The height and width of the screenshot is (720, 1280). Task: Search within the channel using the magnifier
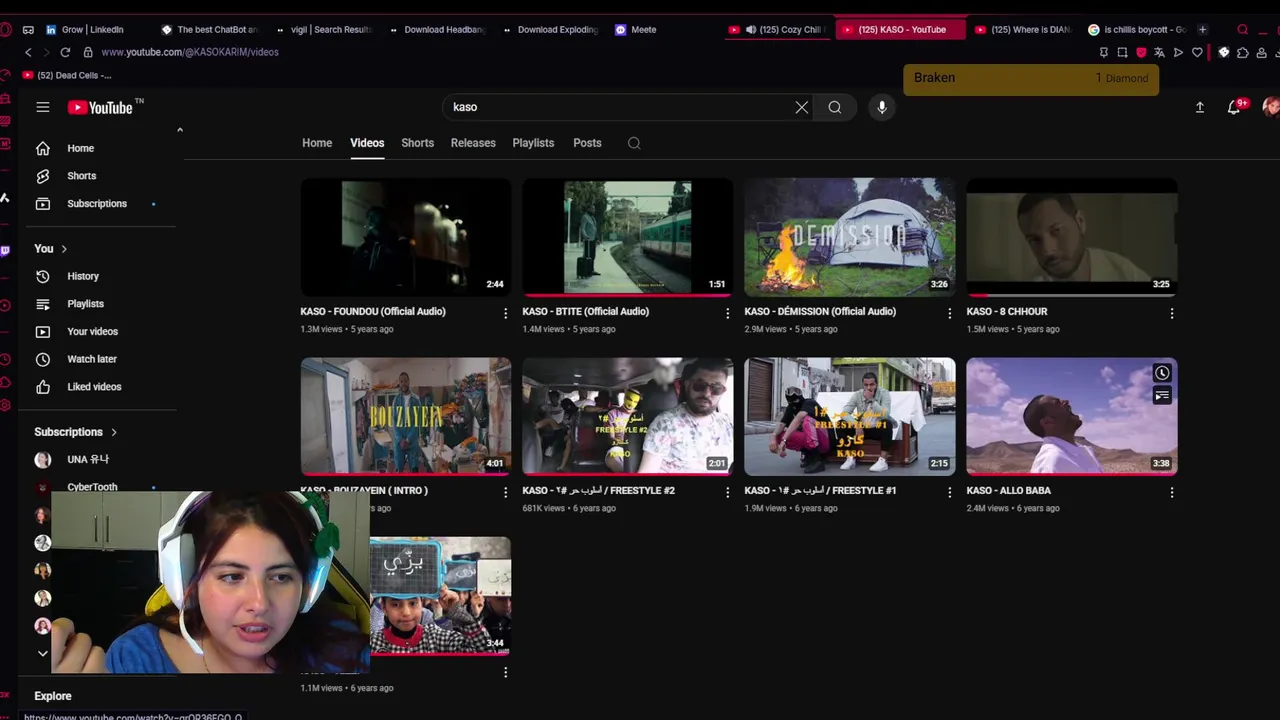(x=634, y=143)
